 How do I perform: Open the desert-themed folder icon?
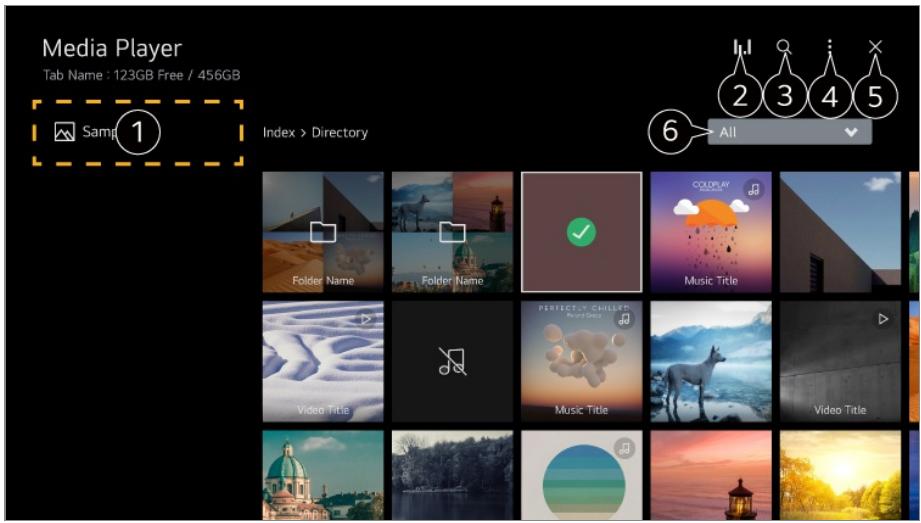[x=323, y=232]
